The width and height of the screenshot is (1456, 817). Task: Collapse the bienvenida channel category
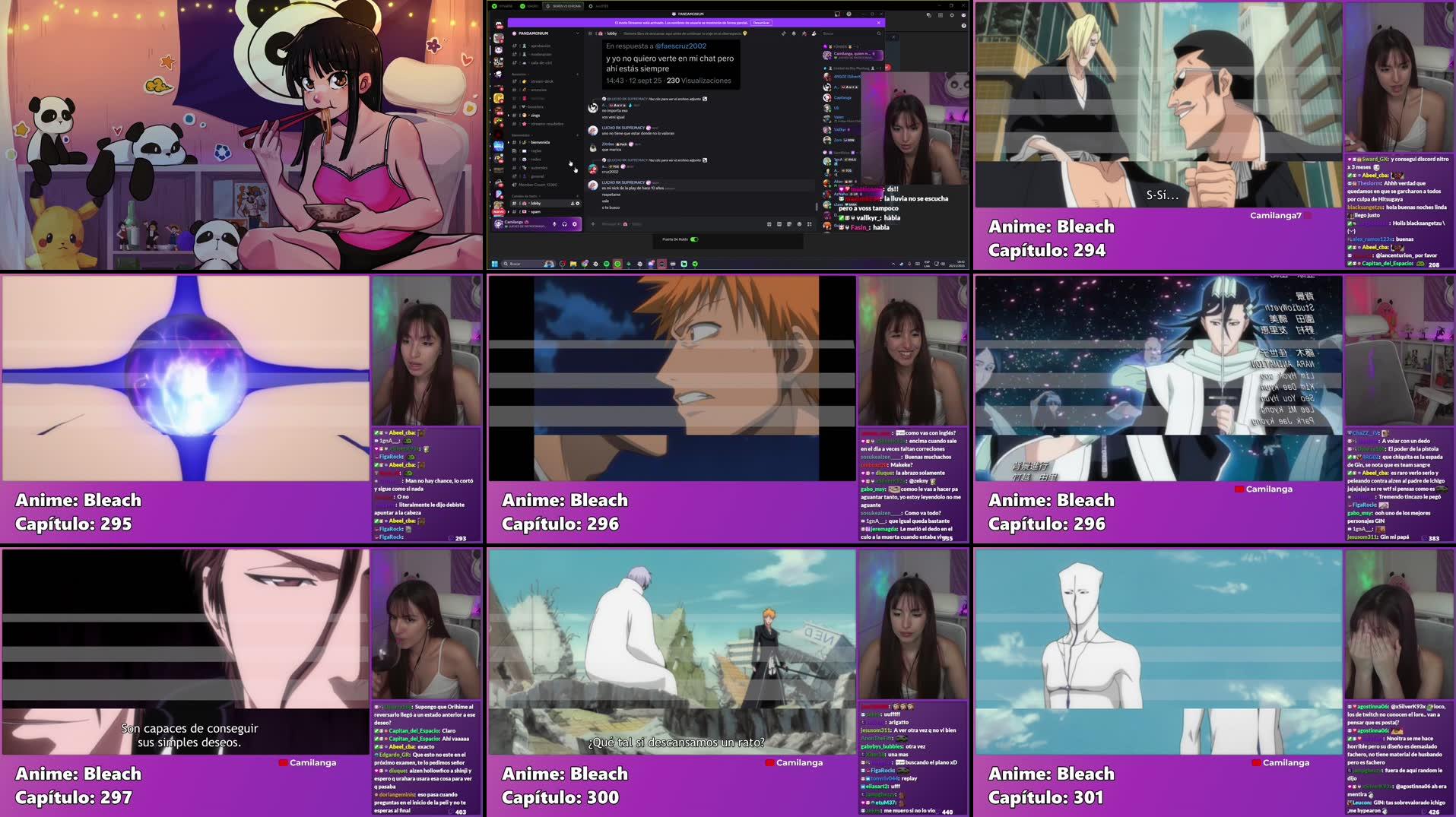[508, 142]
